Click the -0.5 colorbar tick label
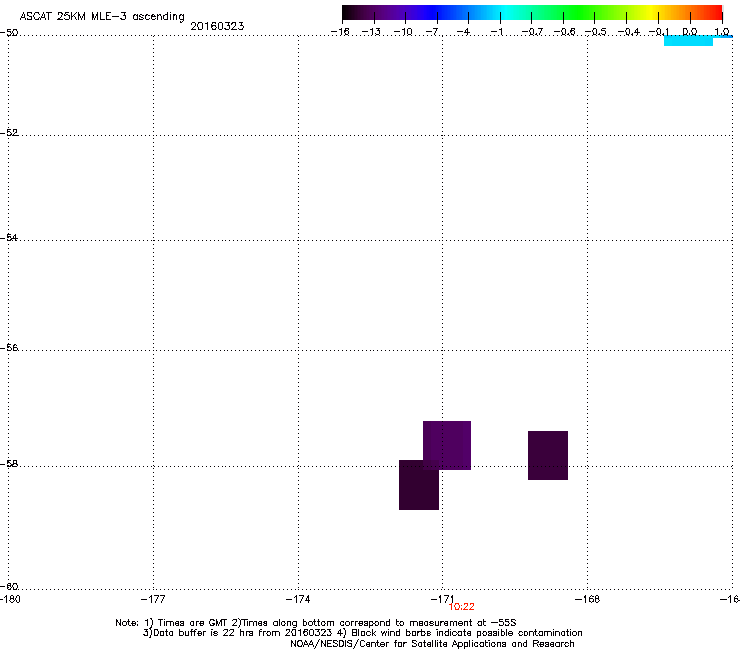 [x=596, y=32]
